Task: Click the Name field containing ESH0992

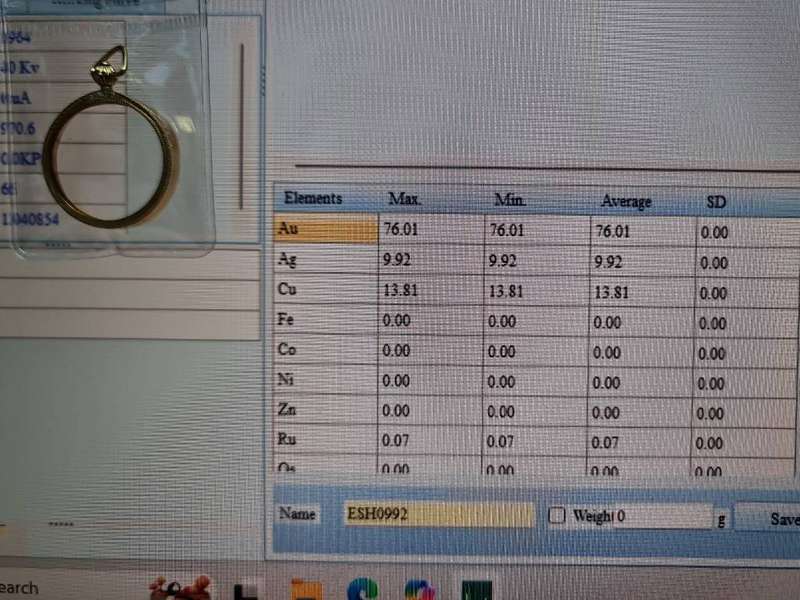Action: coord(438,515)
